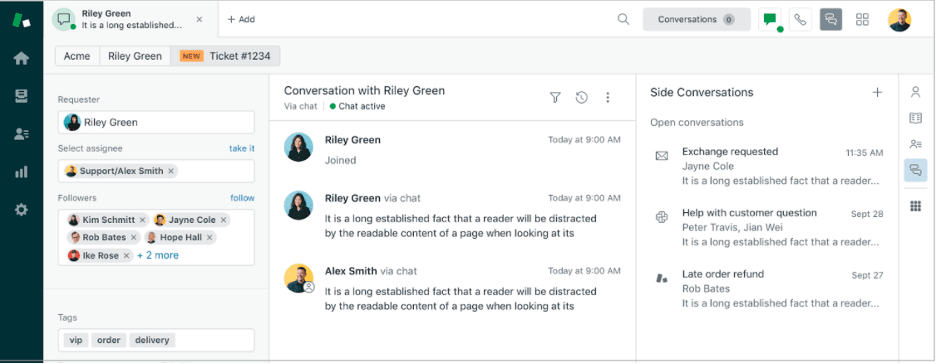
Task: Open knowledge book icon in right rail
Action: 915,118
